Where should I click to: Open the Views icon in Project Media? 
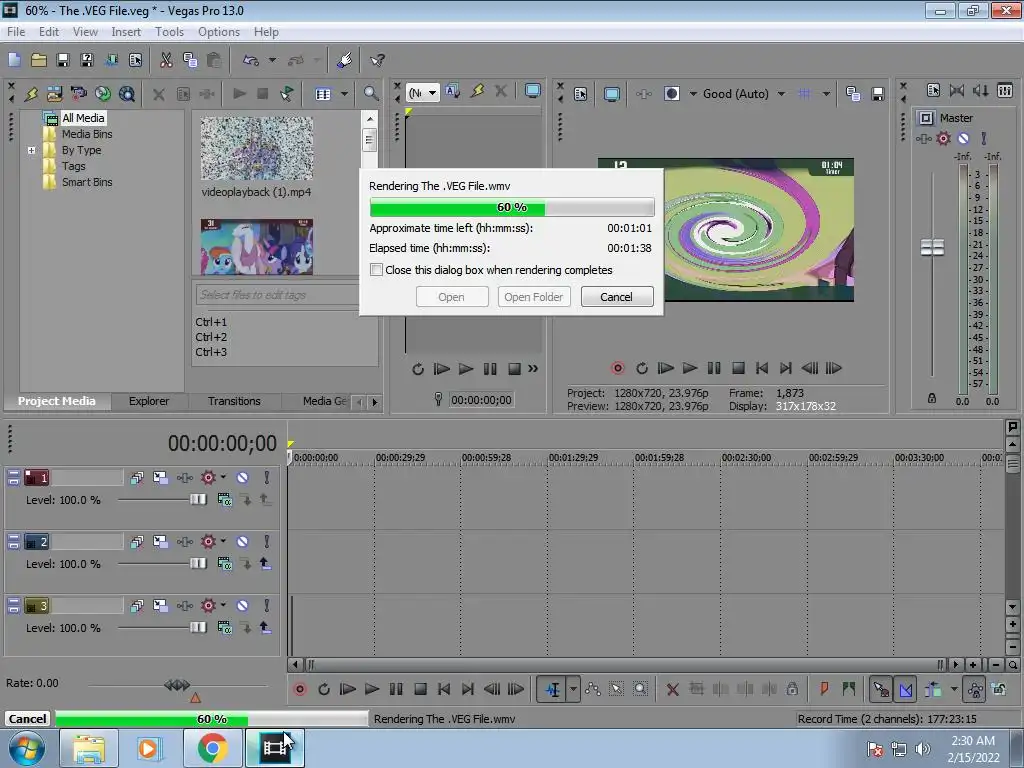point(323,93)
